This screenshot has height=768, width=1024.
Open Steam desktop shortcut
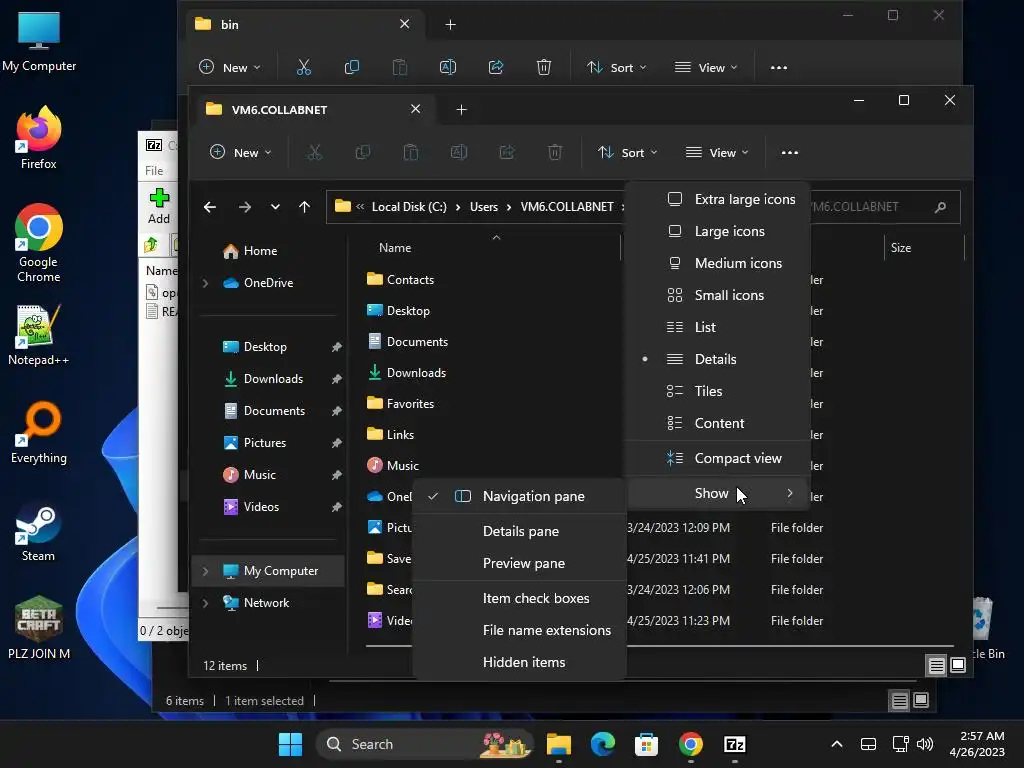pyautogui.click(x=39, y=532)
